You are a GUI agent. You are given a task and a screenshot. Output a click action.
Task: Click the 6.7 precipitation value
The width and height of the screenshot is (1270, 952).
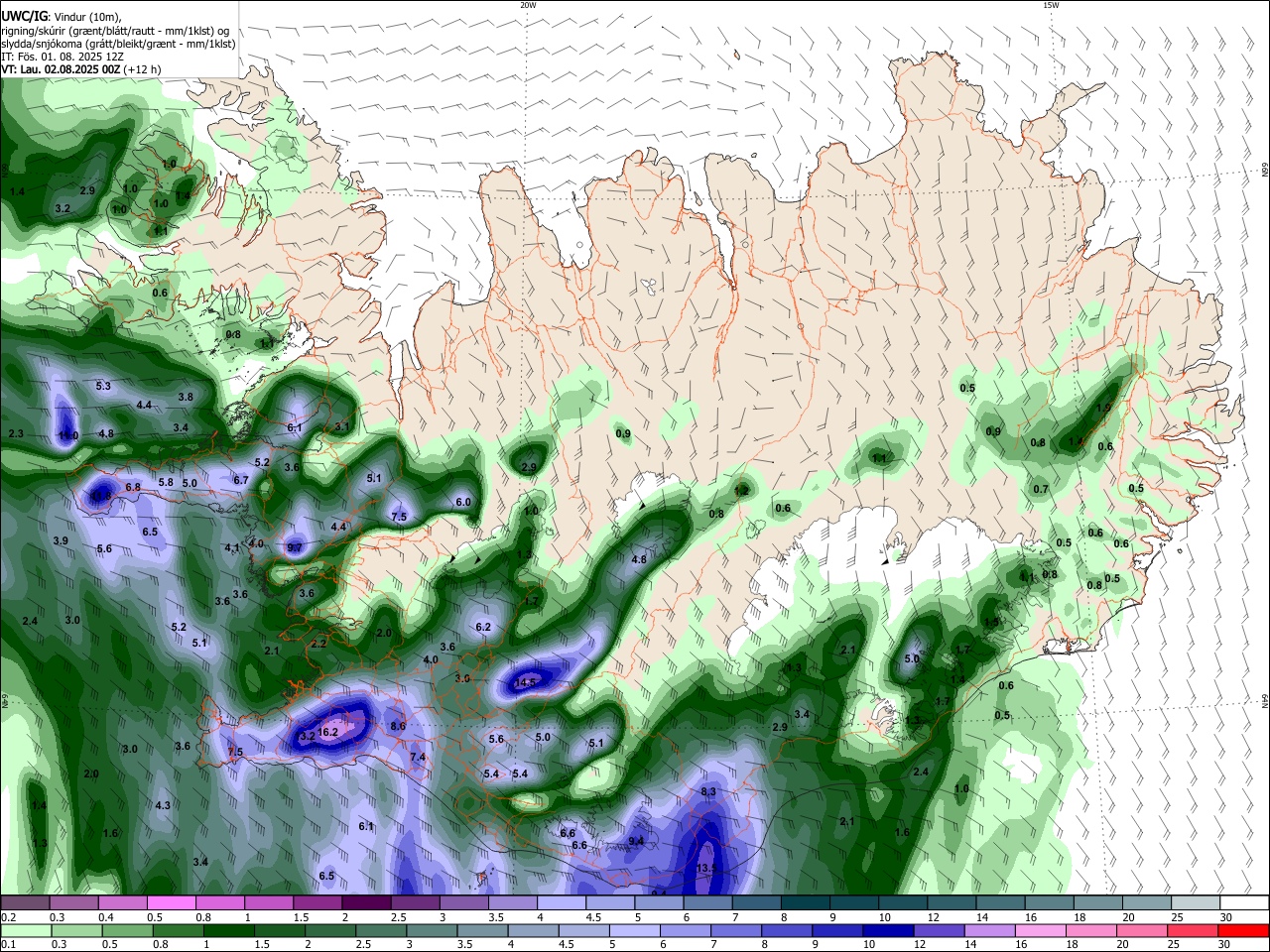click(241, 479)
